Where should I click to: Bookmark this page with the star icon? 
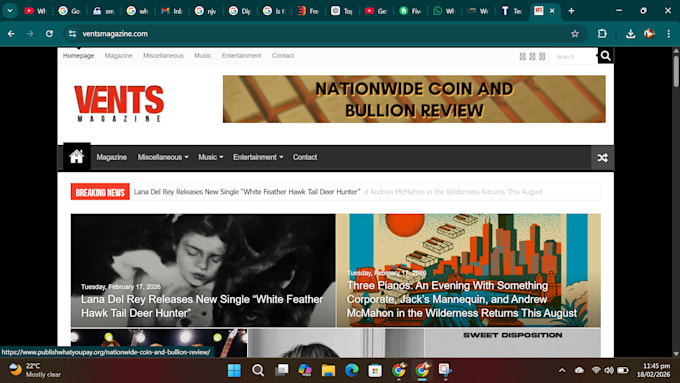(x=575, y=33)
